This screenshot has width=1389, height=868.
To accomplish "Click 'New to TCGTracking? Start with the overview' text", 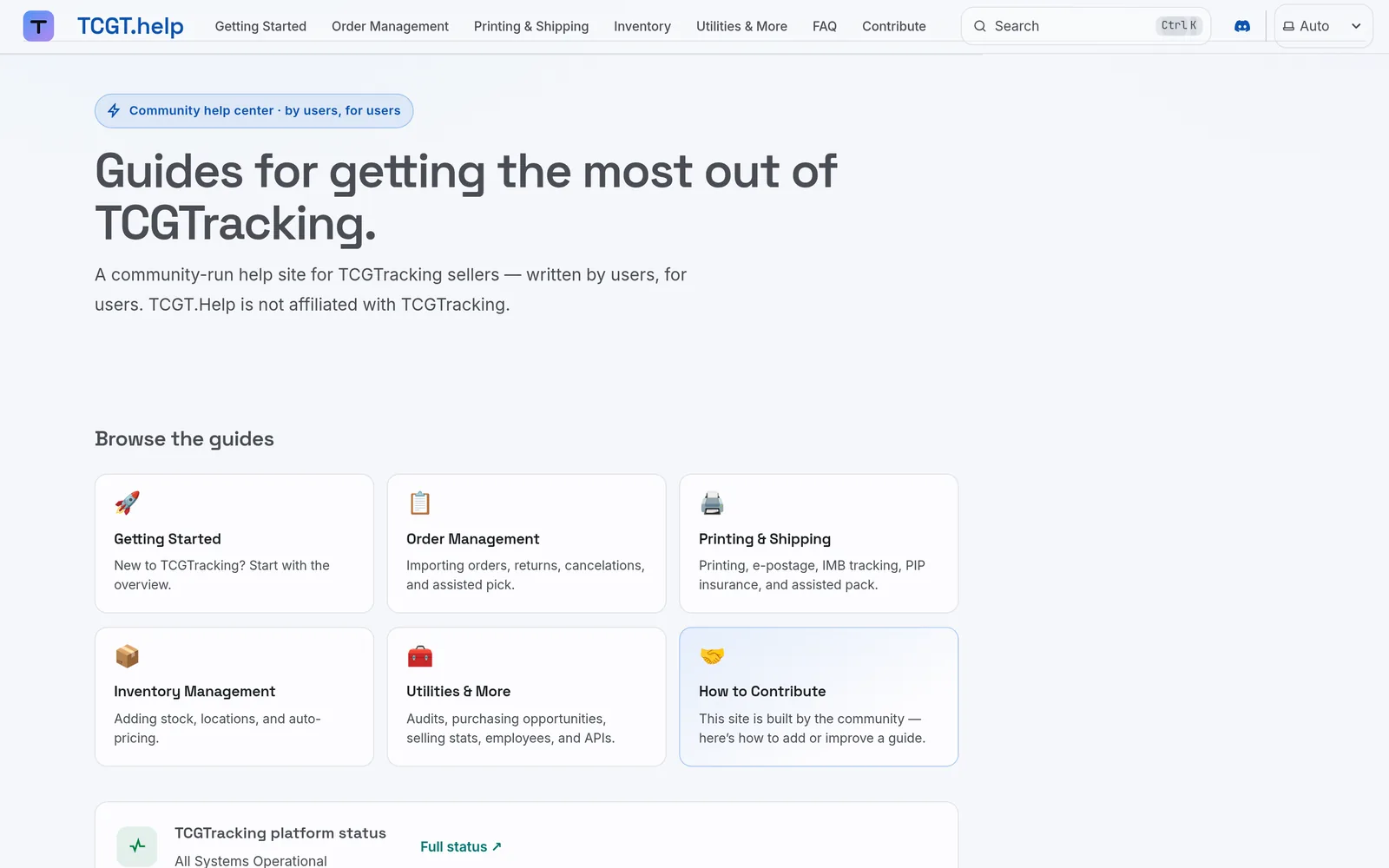I will click(x=221, y=575).
